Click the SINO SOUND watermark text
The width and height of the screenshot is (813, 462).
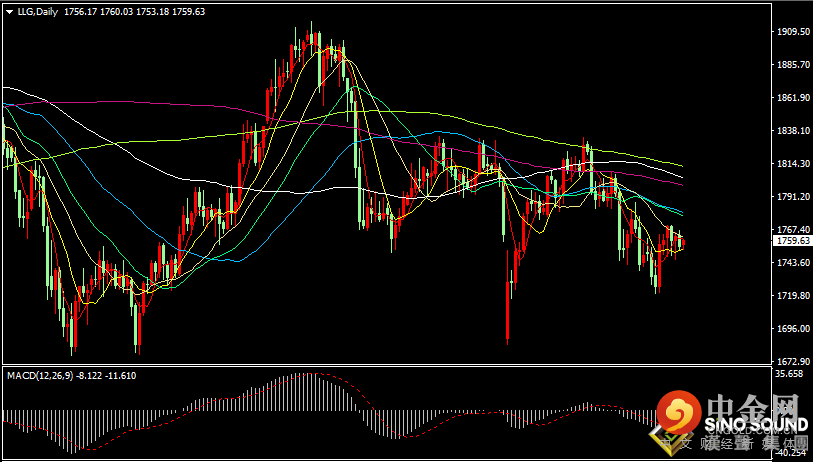pos(757,425)
